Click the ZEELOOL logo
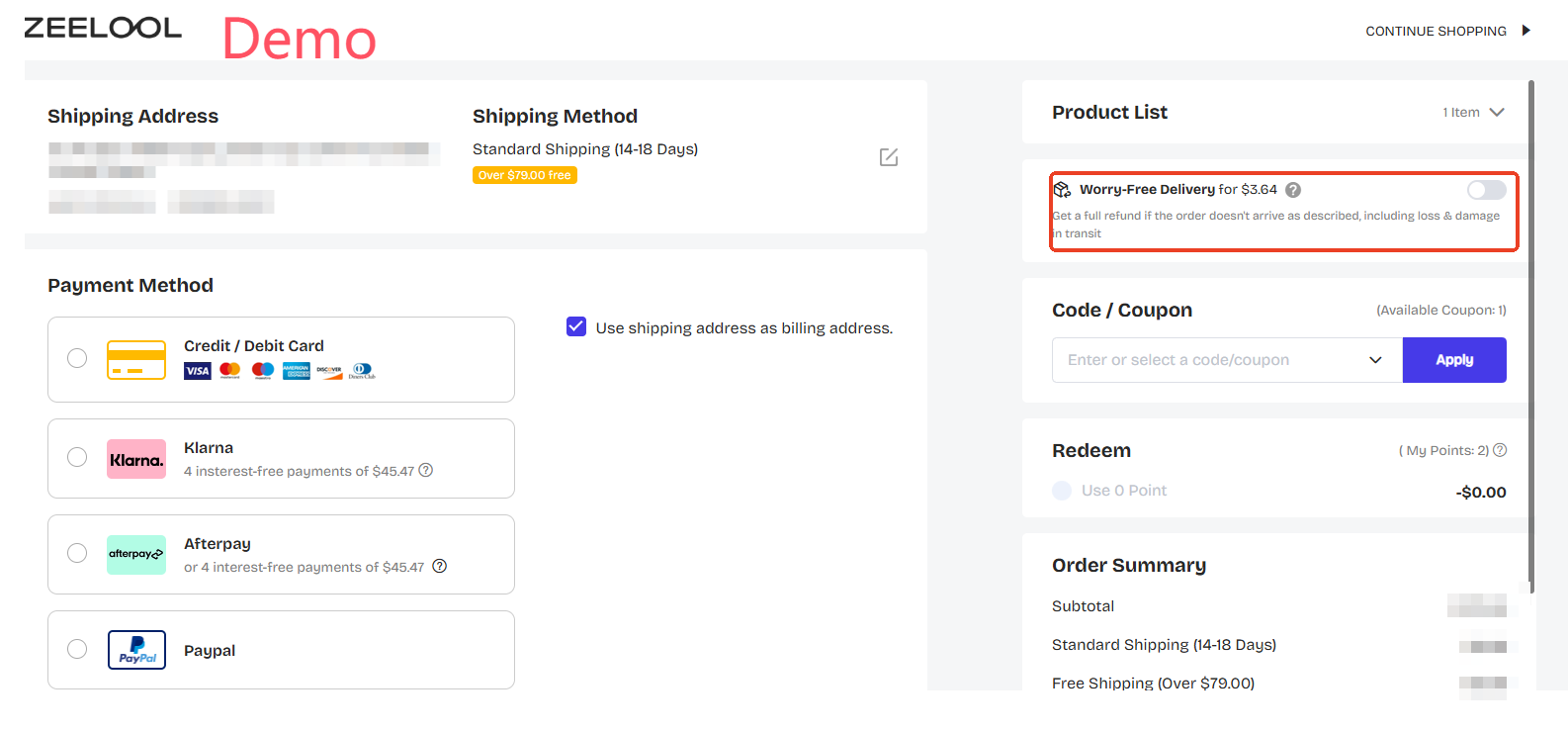 [103, 28]
